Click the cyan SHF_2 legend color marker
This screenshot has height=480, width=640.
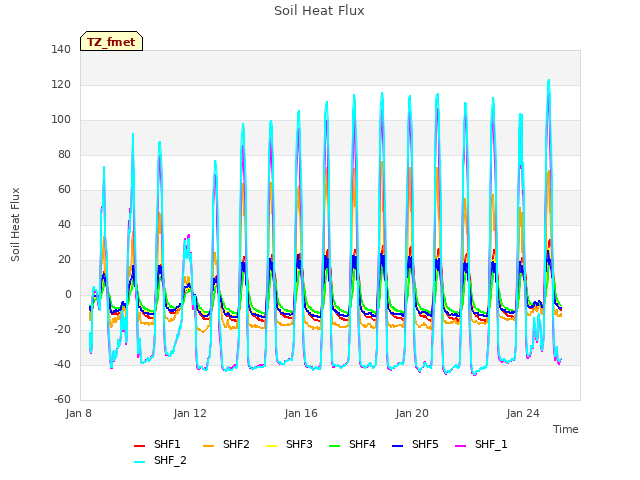[x=140, y=462]
